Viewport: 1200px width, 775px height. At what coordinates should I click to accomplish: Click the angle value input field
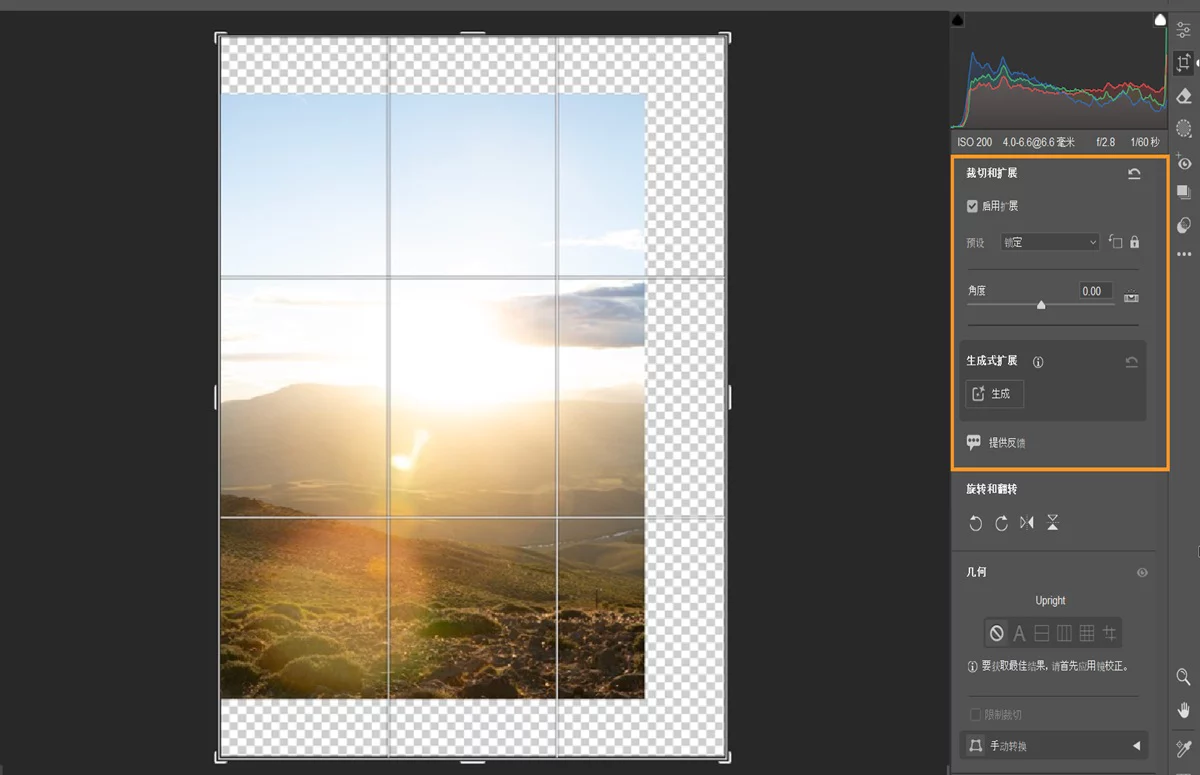(x=1095, y=291)
